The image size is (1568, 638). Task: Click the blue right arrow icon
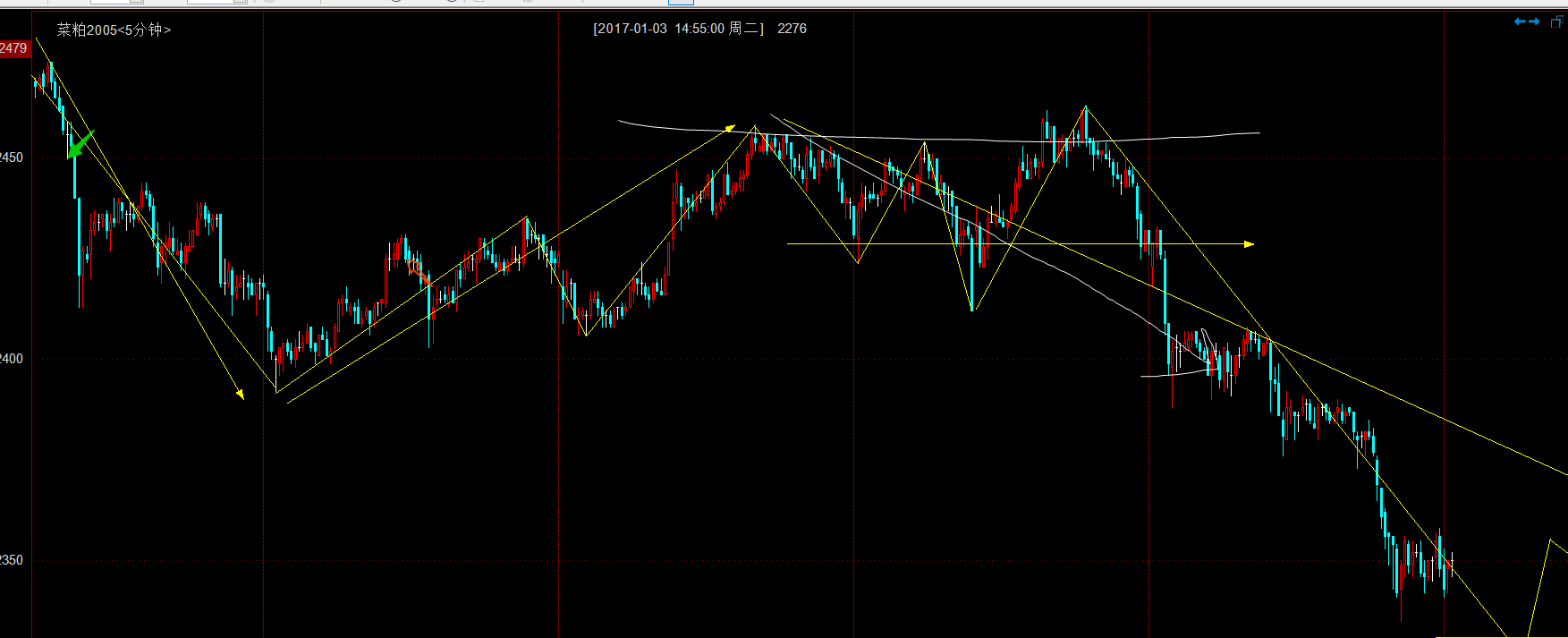point(1534,21)
